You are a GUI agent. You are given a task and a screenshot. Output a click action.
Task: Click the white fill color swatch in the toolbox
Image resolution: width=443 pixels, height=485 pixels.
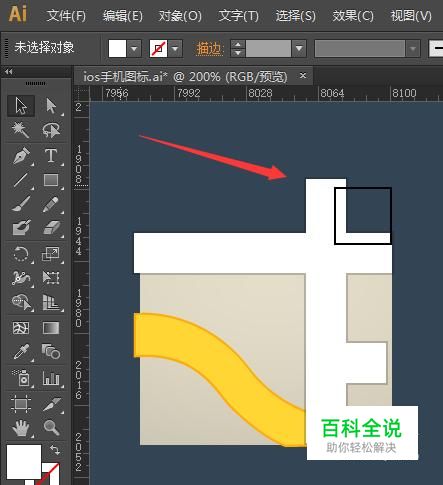tap(24, 462)
